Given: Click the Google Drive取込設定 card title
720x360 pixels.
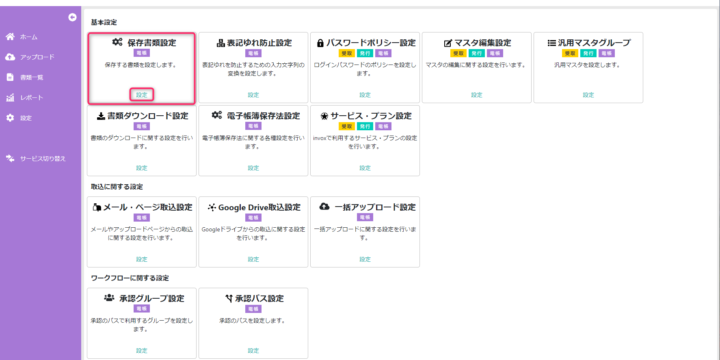Looking at the screenshot, I should 259,208.
